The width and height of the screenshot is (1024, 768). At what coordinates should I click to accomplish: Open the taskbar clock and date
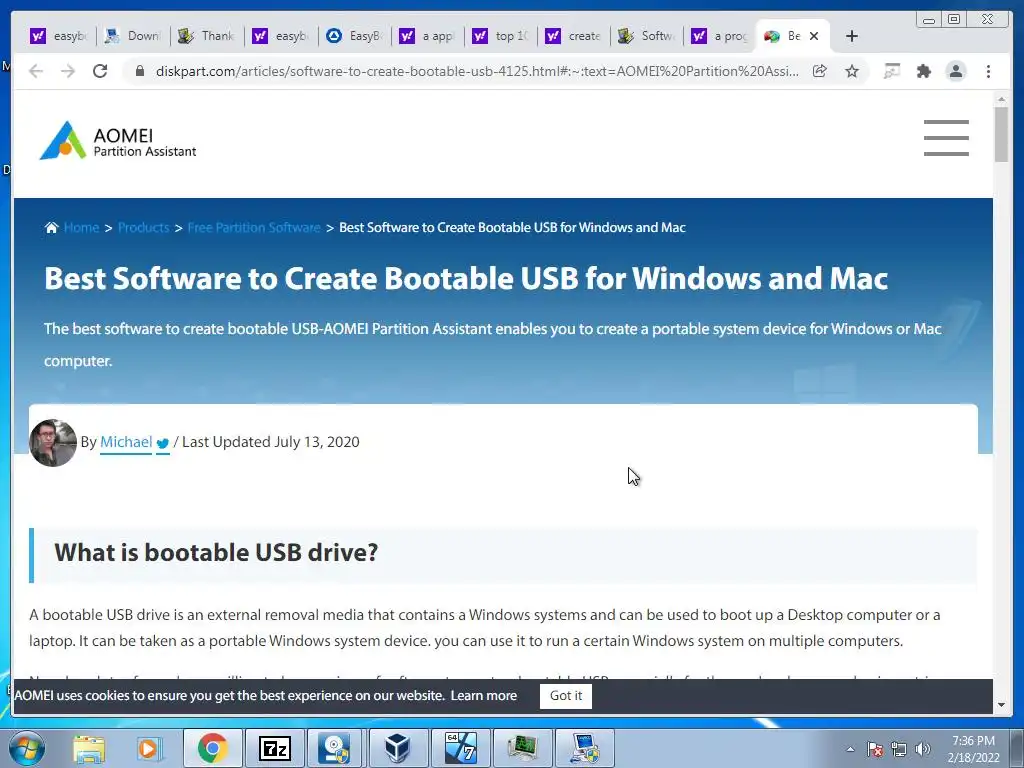[973, 749]
